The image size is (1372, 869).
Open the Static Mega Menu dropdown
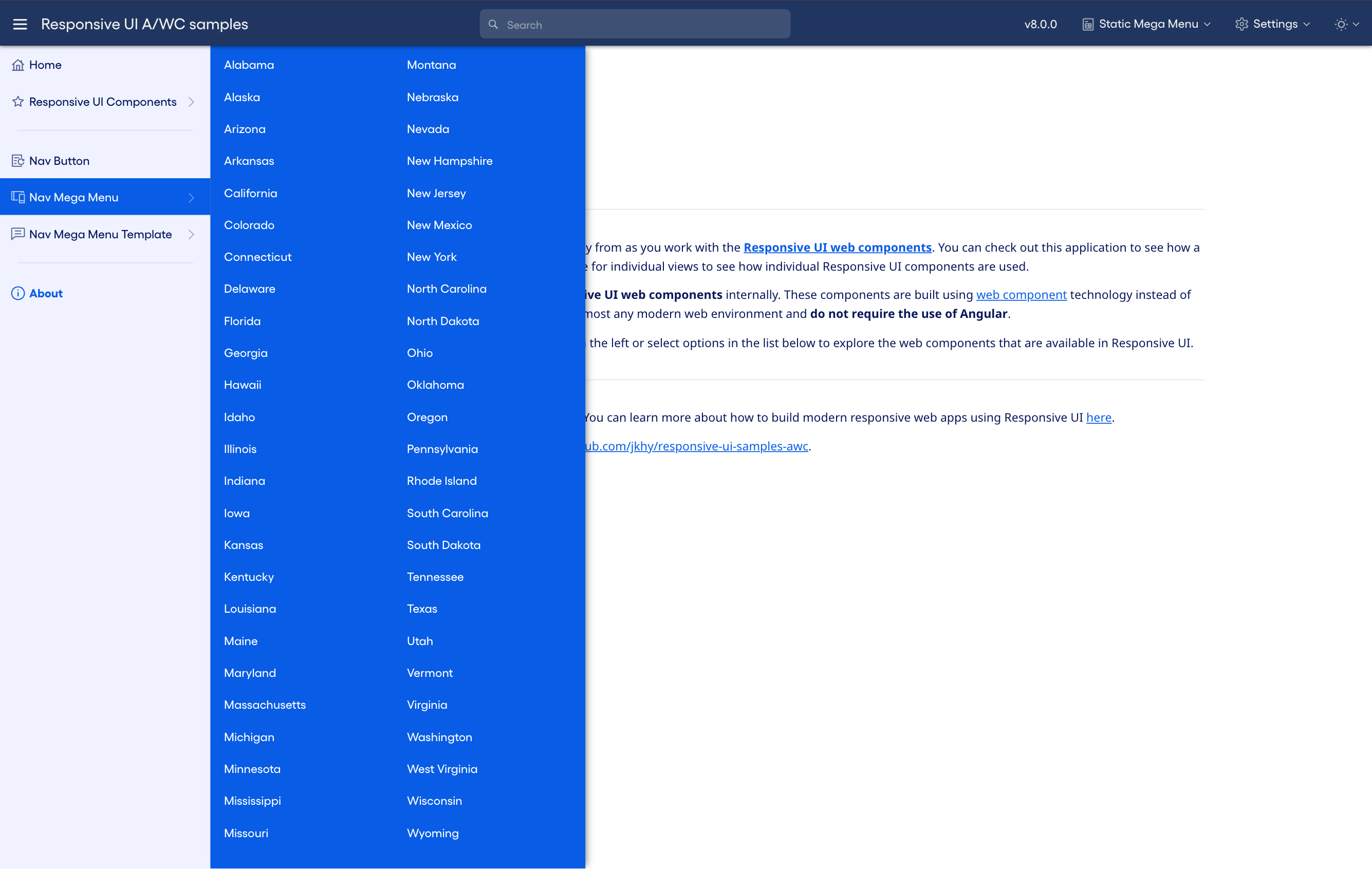pos(1147,24)
